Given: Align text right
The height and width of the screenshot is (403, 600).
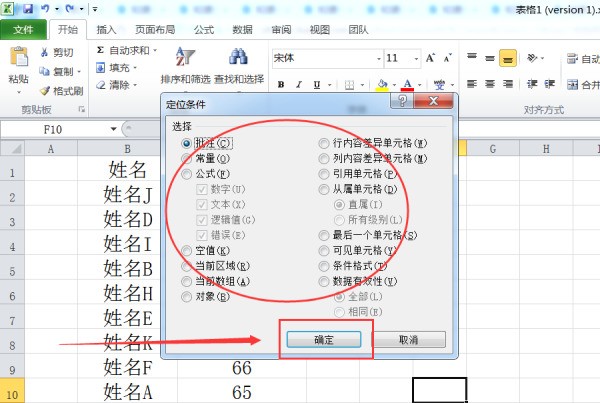Looking at the screenshot, I should point(508,84).
